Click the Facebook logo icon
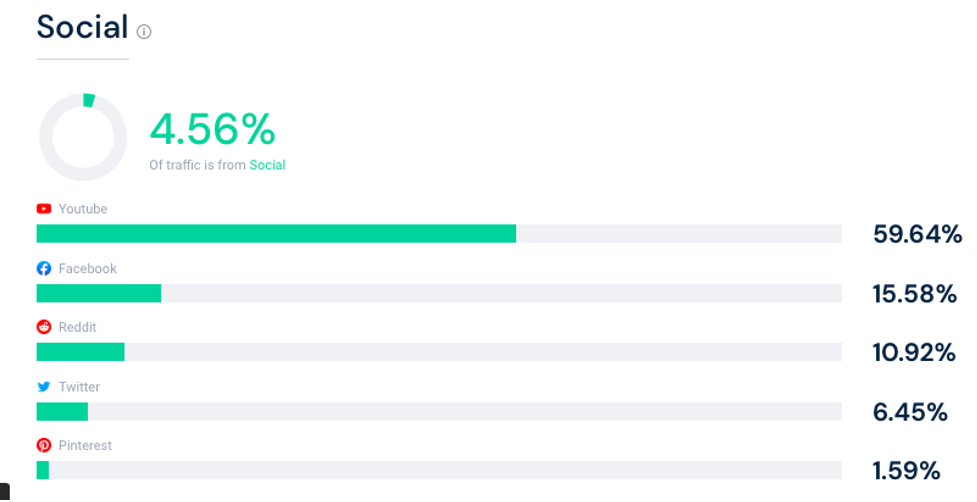This screenshot has width=977, height=502. click(x=44, y=268)
